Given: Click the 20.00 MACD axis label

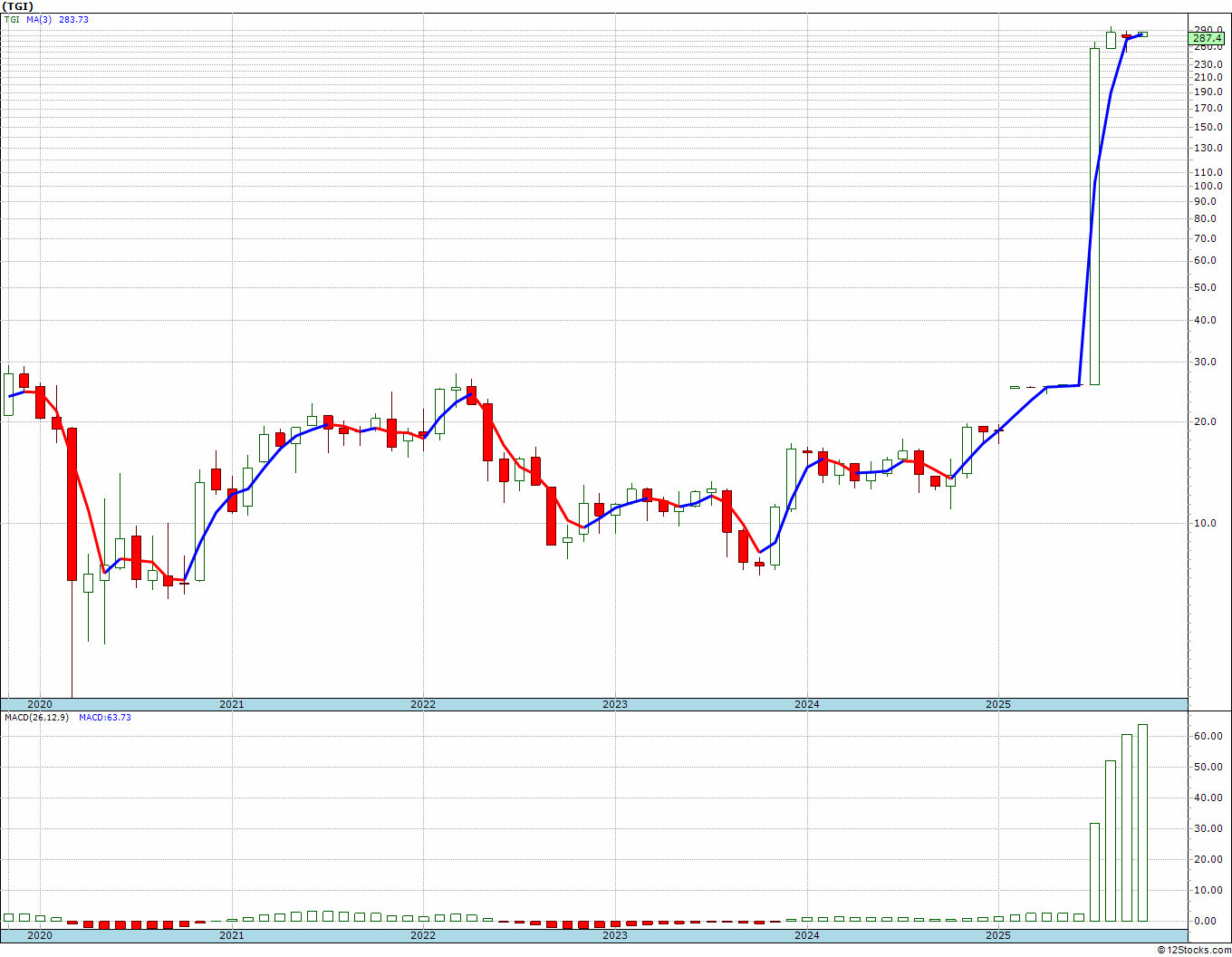Looking at the screenshot, I should coord(1209,859).
